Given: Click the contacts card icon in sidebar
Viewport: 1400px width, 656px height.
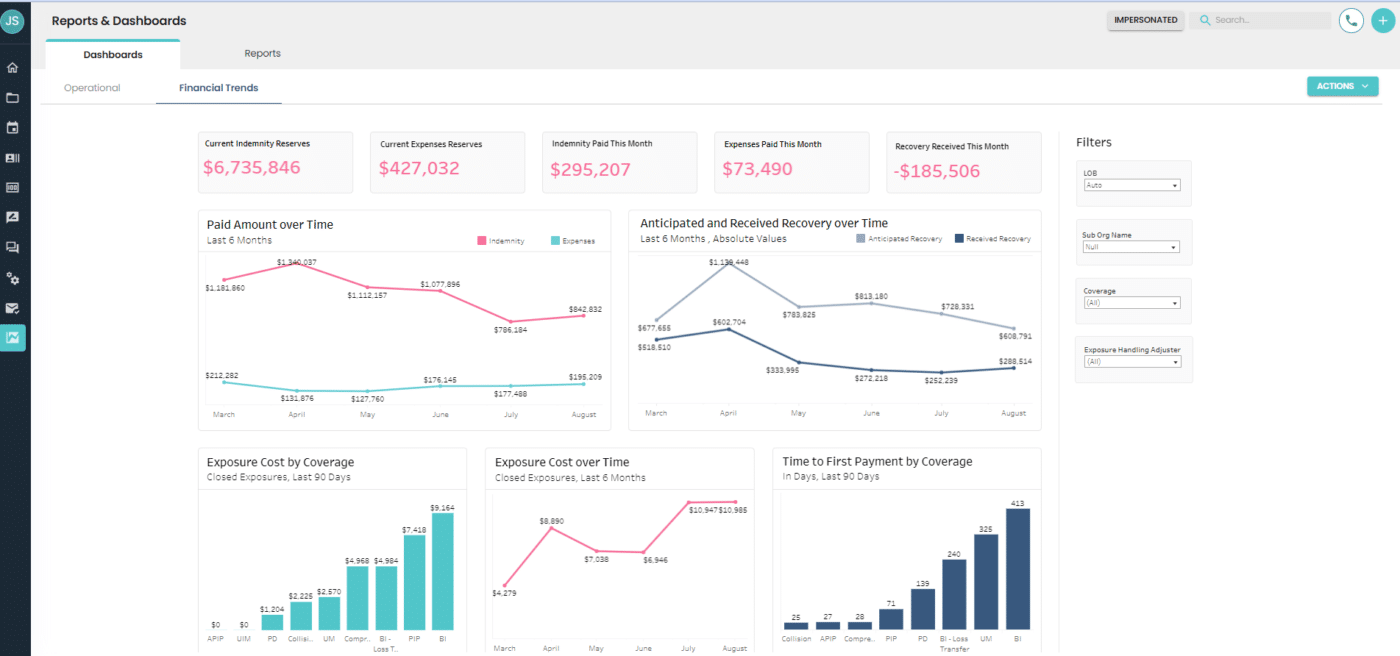Looking at the screenshot, I should coord(13,157).
